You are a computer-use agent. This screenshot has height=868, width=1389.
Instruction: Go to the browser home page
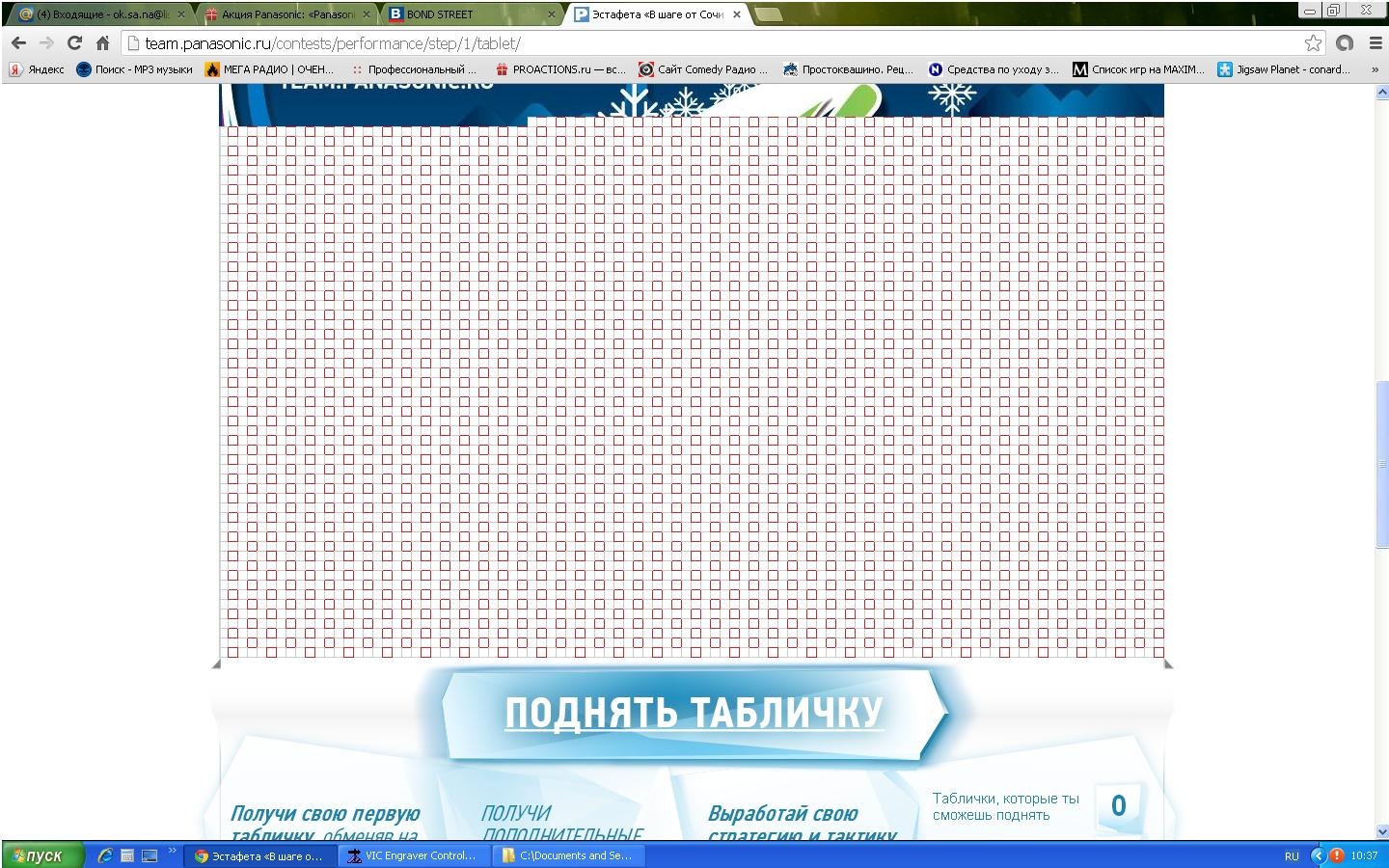pos(102,43)
